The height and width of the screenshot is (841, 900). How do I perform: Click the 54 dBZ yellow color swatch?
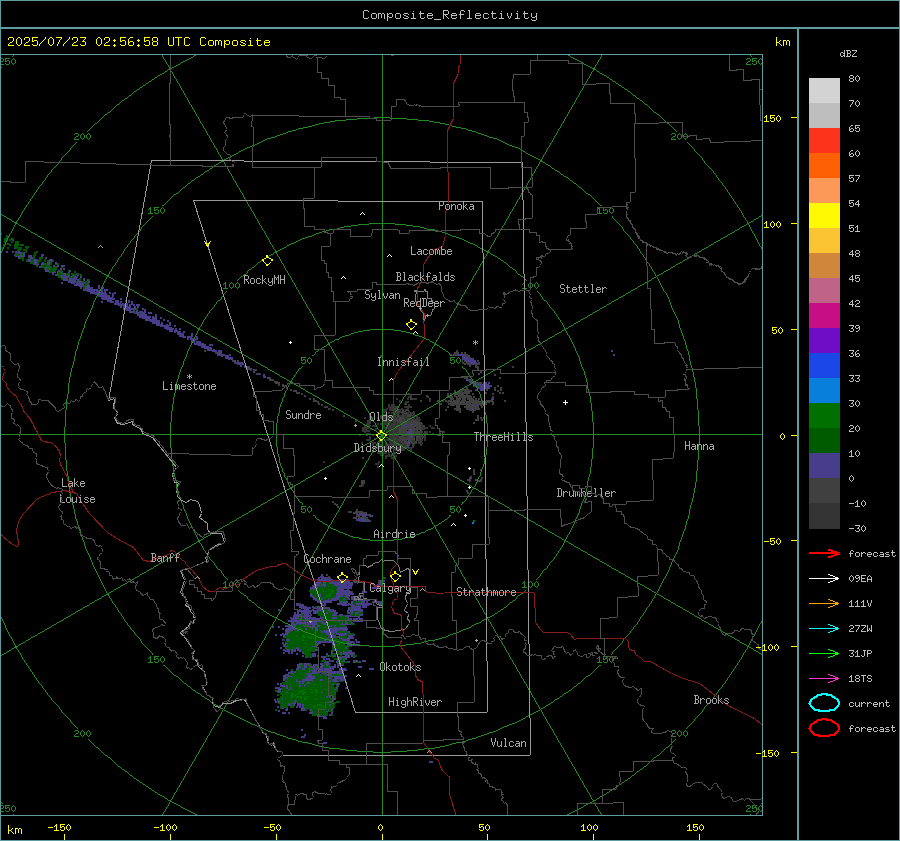[x=824, y=215]
